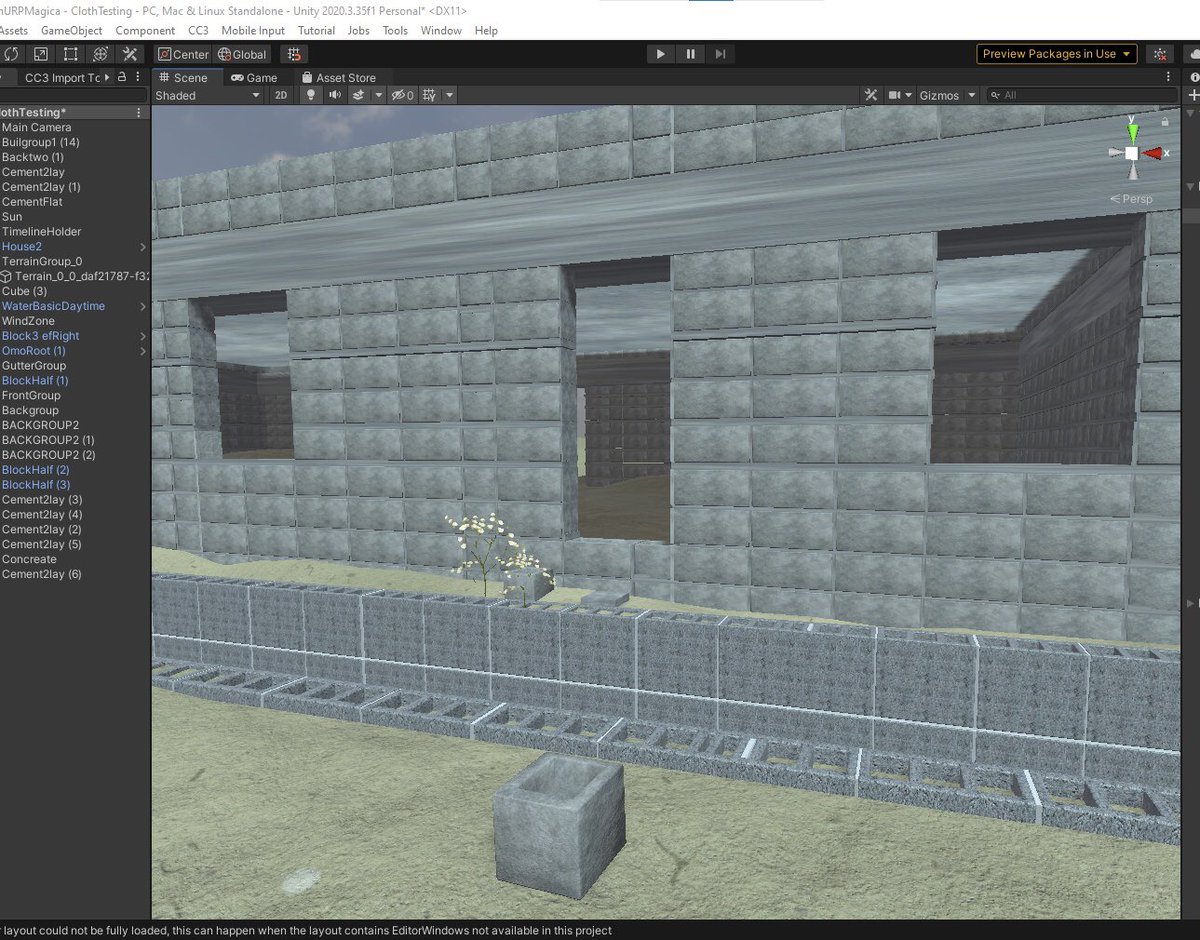Start Play mode
Screen dimensions: 1200x940
pyautogui.click(x=660, y=54)
